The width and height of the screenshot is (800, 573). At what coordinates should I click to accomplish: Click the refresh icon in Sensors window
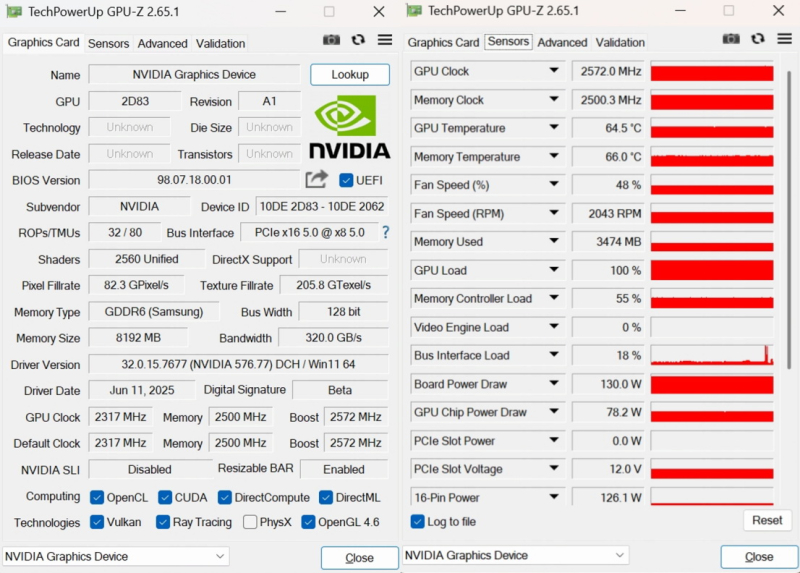(758, 39)
